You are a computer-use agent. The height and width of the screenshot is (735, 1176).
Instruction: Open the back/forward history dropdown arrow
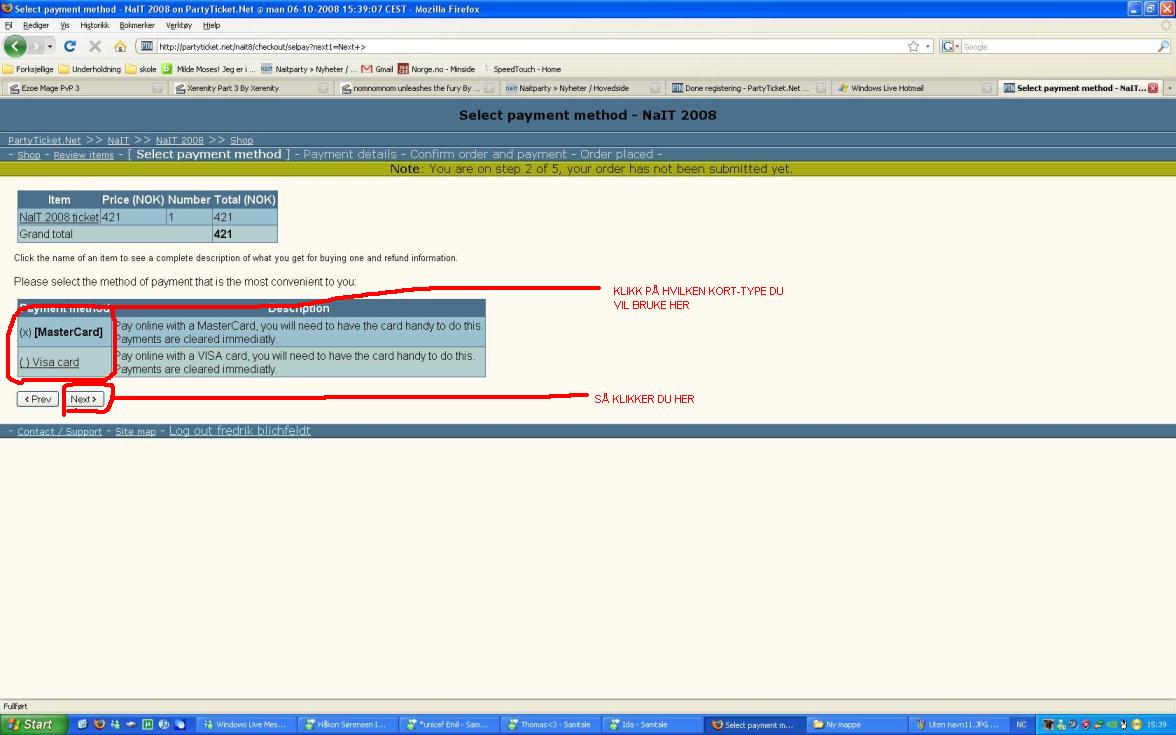50,46
